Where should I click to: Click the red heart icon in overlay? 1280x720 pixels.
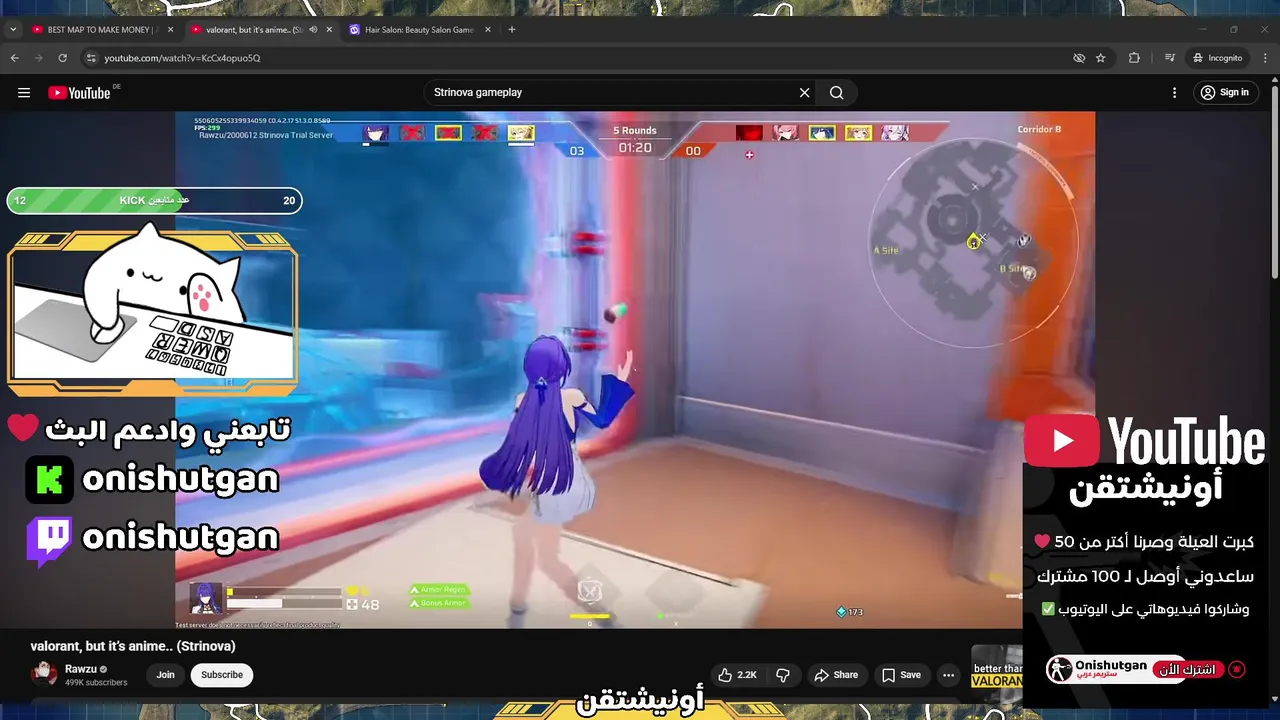[22, 428]
